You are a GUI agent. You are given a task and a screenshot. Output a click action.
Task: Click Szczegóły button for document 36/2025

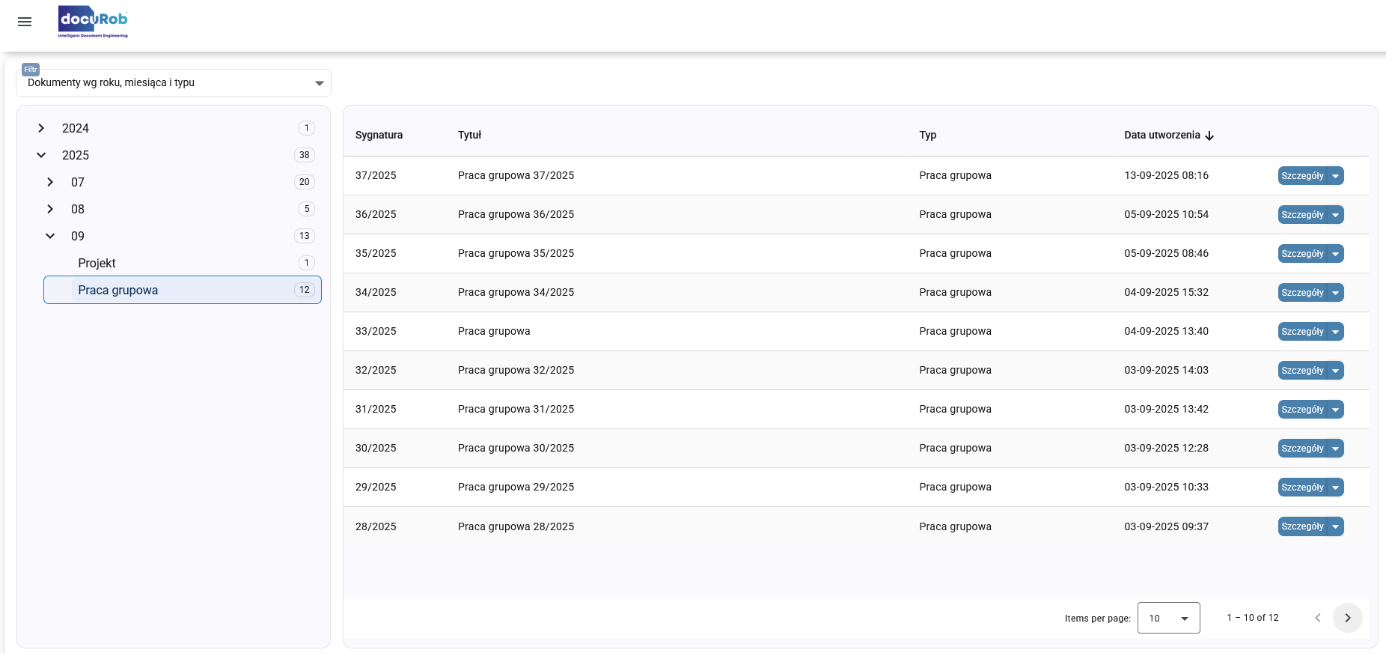tap(1302, 215)
